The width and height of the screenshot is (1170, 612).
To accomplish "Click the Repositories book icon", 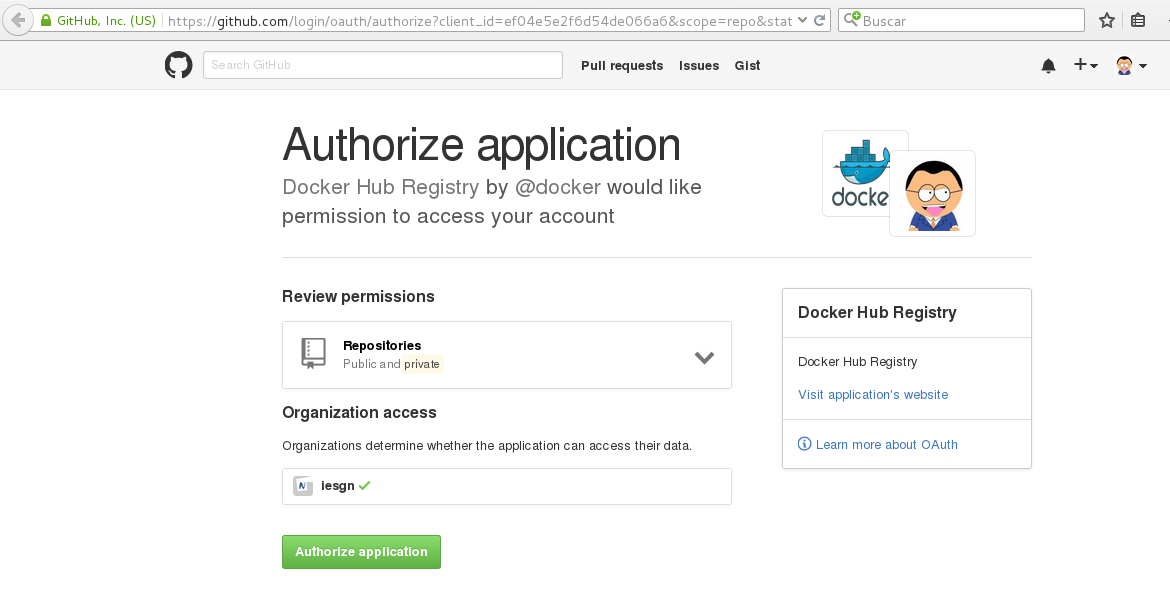I will click(x=314, y=354).
